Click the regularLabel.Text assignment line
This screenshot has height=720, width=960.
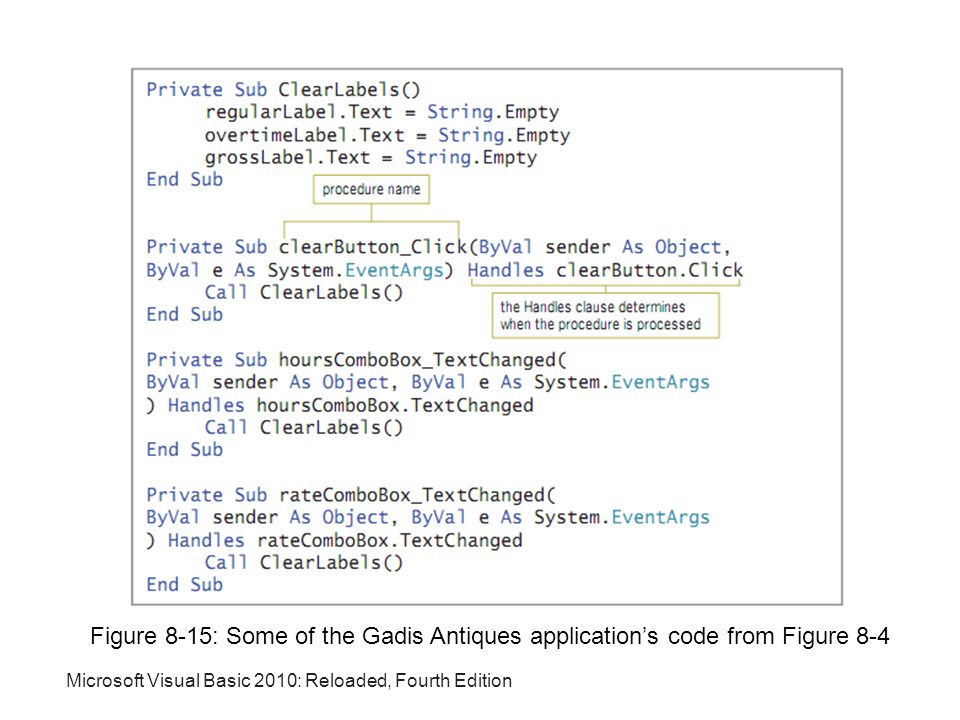tap(382, 112)
